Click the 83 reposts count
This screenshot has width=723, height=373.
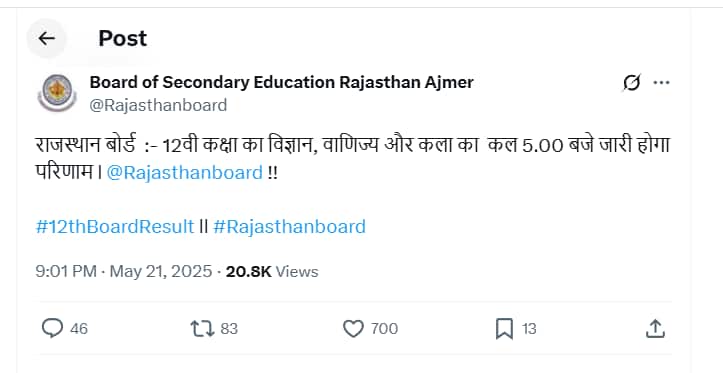(x=229, y=329)
